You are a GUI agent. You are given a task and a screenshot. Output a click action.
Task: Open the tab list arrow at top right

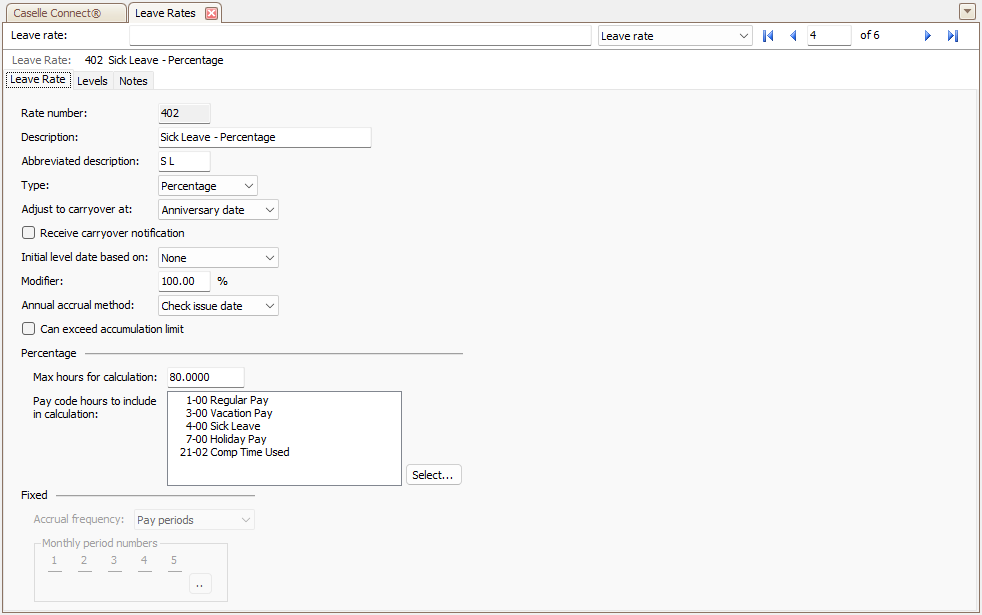click(x=966, y=11)
